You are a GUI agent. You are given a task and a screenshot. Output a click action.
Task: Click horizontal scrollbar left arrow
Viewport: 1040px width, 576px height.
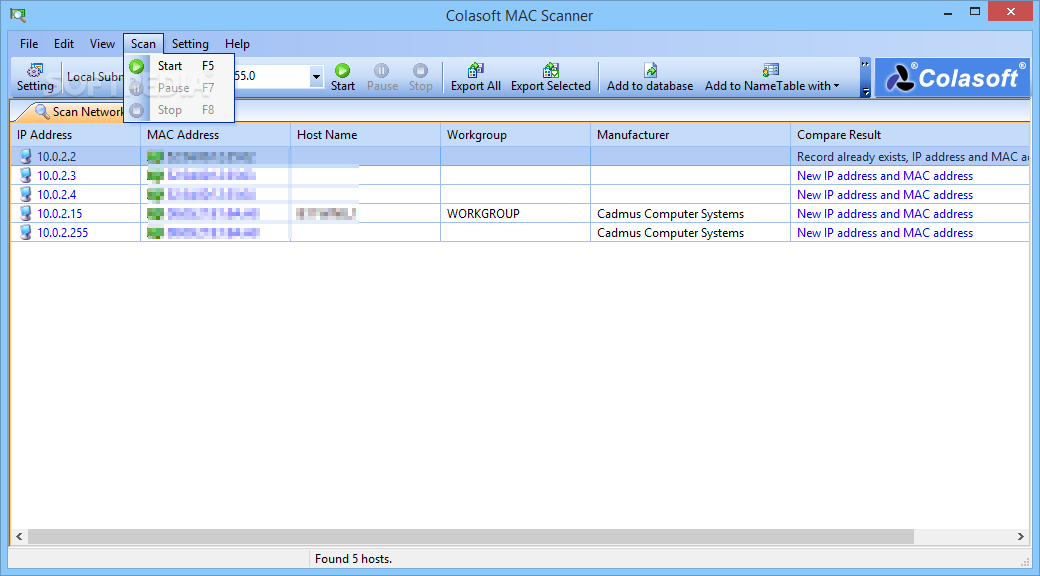click(x=19, y=536)
